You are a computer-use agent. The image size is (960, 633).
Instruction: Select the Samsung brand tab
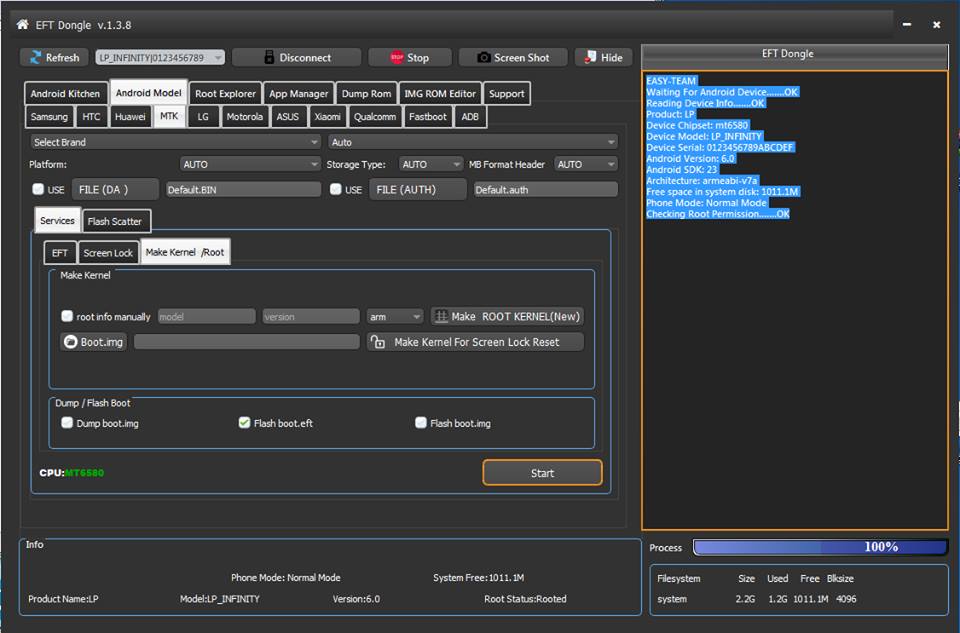[x=49, y=116]
